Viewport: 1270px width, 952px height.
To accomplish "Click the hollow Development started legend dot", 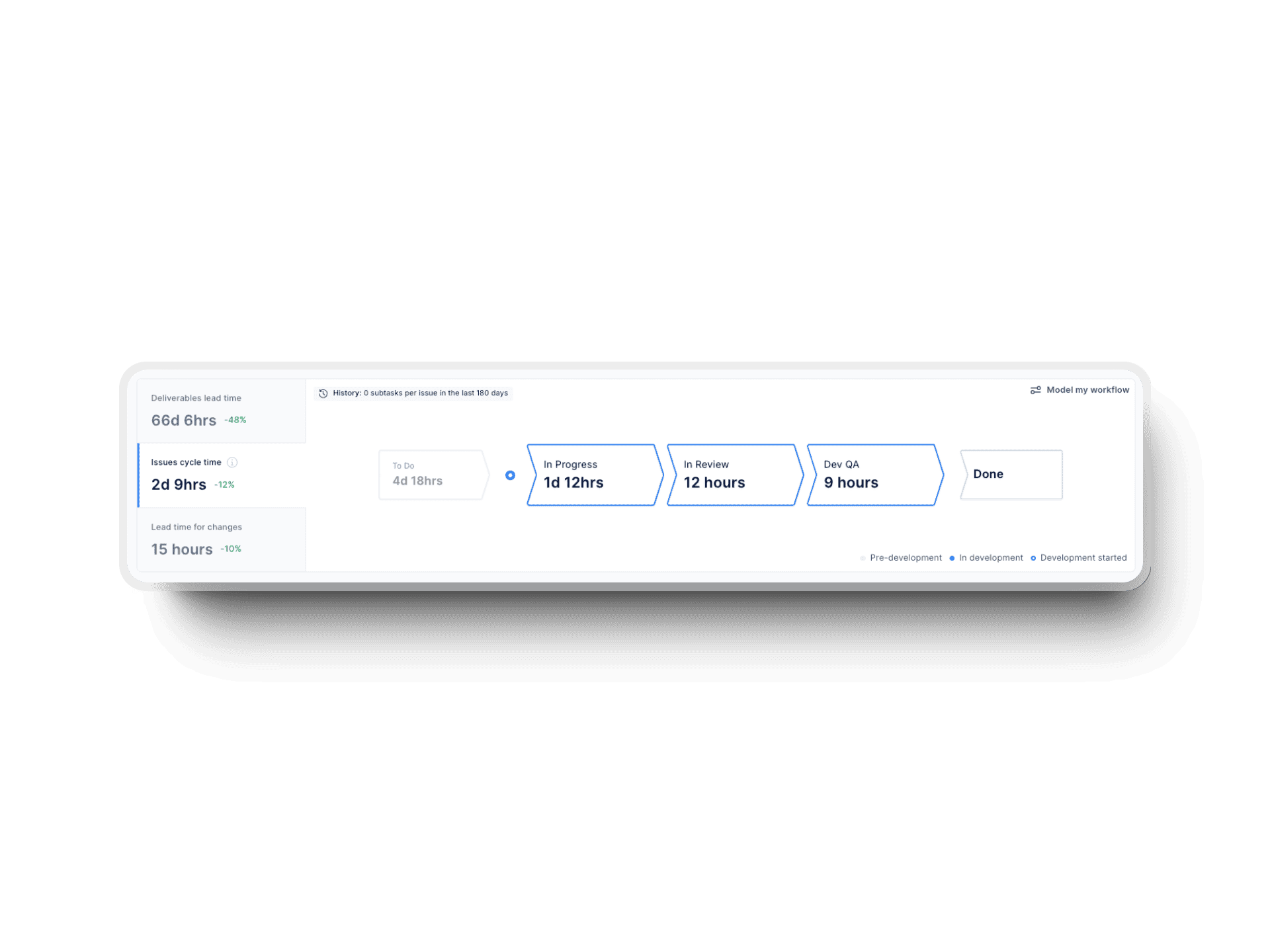I will point(1033,557).
